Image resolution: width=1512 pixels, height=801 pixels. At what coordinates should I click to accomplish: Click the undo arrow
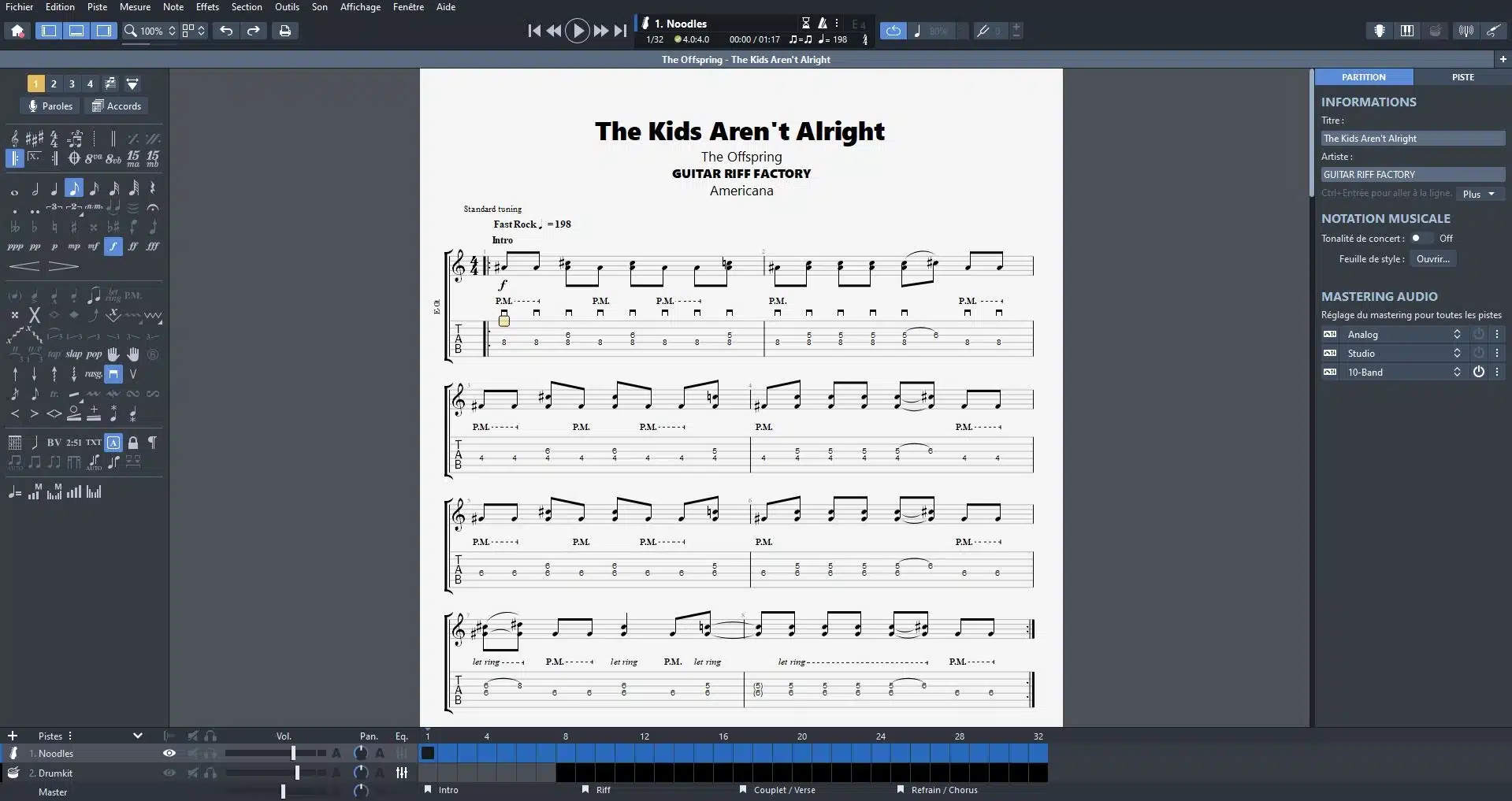tap(226, 31)
